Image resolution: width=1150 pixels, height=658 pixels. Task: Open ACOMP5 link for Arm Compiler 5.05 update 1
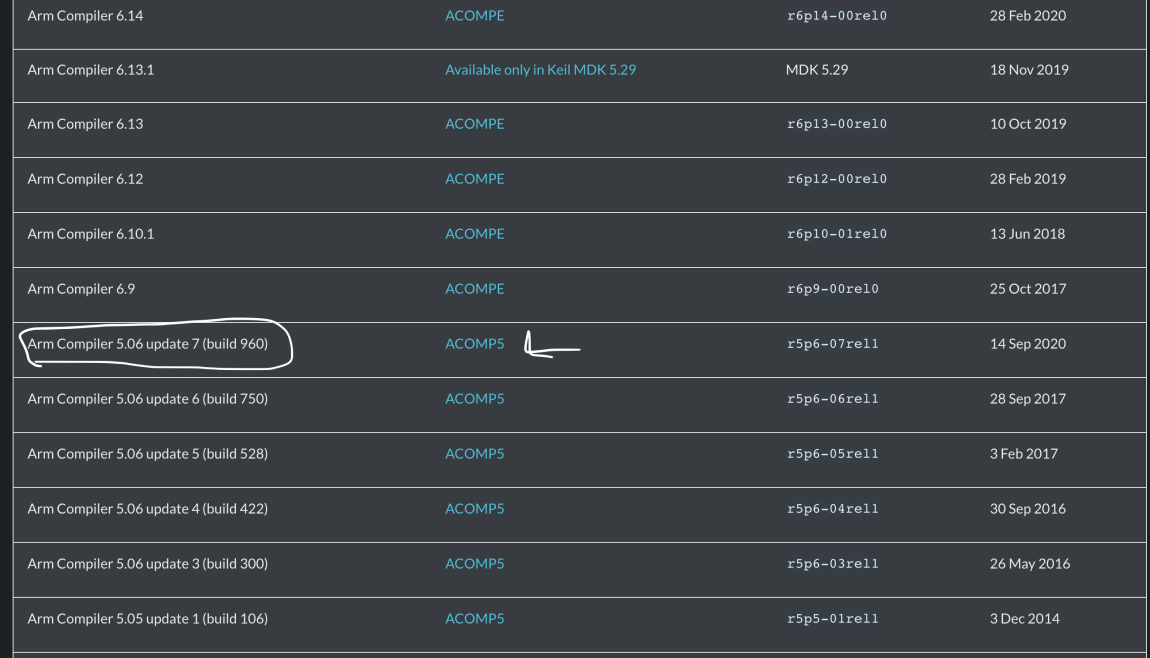[x=474, y=618]
